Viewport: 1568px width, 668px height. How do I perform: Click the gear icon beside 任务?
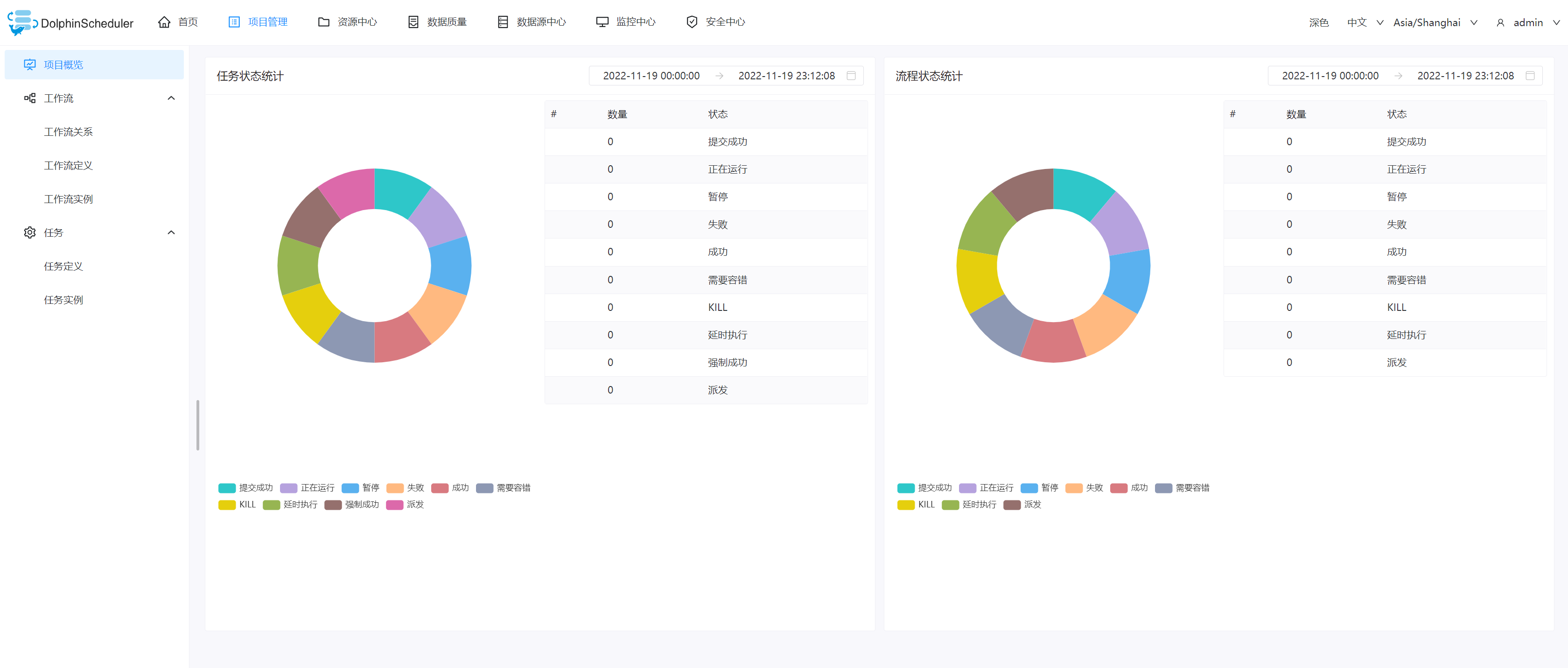[x=30, y=232]
